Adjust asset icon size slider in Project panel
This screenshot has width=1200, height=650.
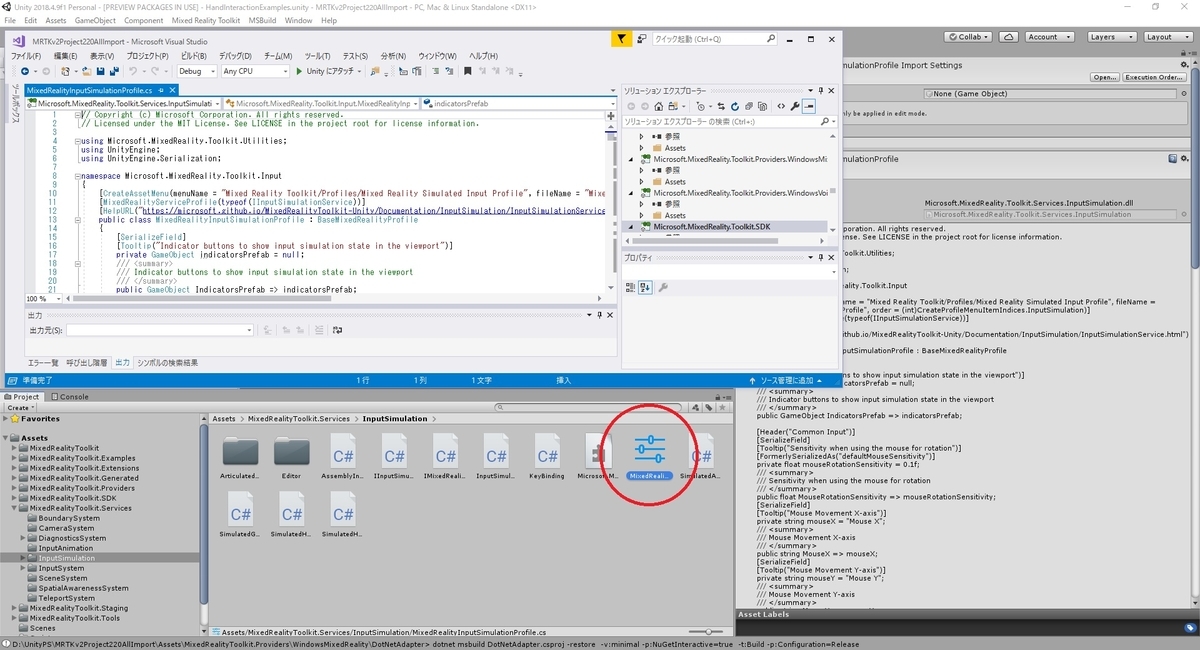(x=709, y=632)
